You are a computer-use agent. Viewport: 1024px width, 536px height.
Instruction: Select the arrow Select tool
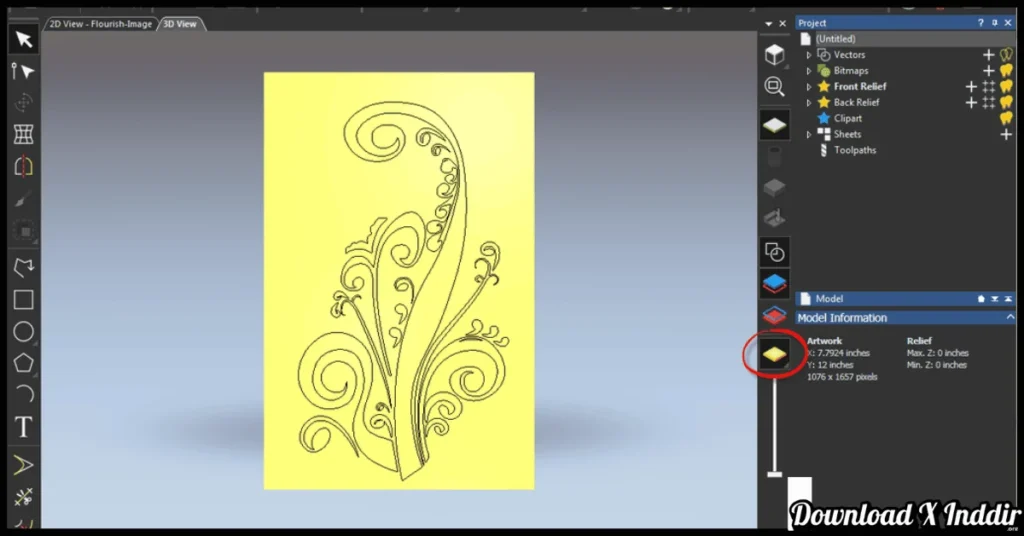(x=24, y=39)
